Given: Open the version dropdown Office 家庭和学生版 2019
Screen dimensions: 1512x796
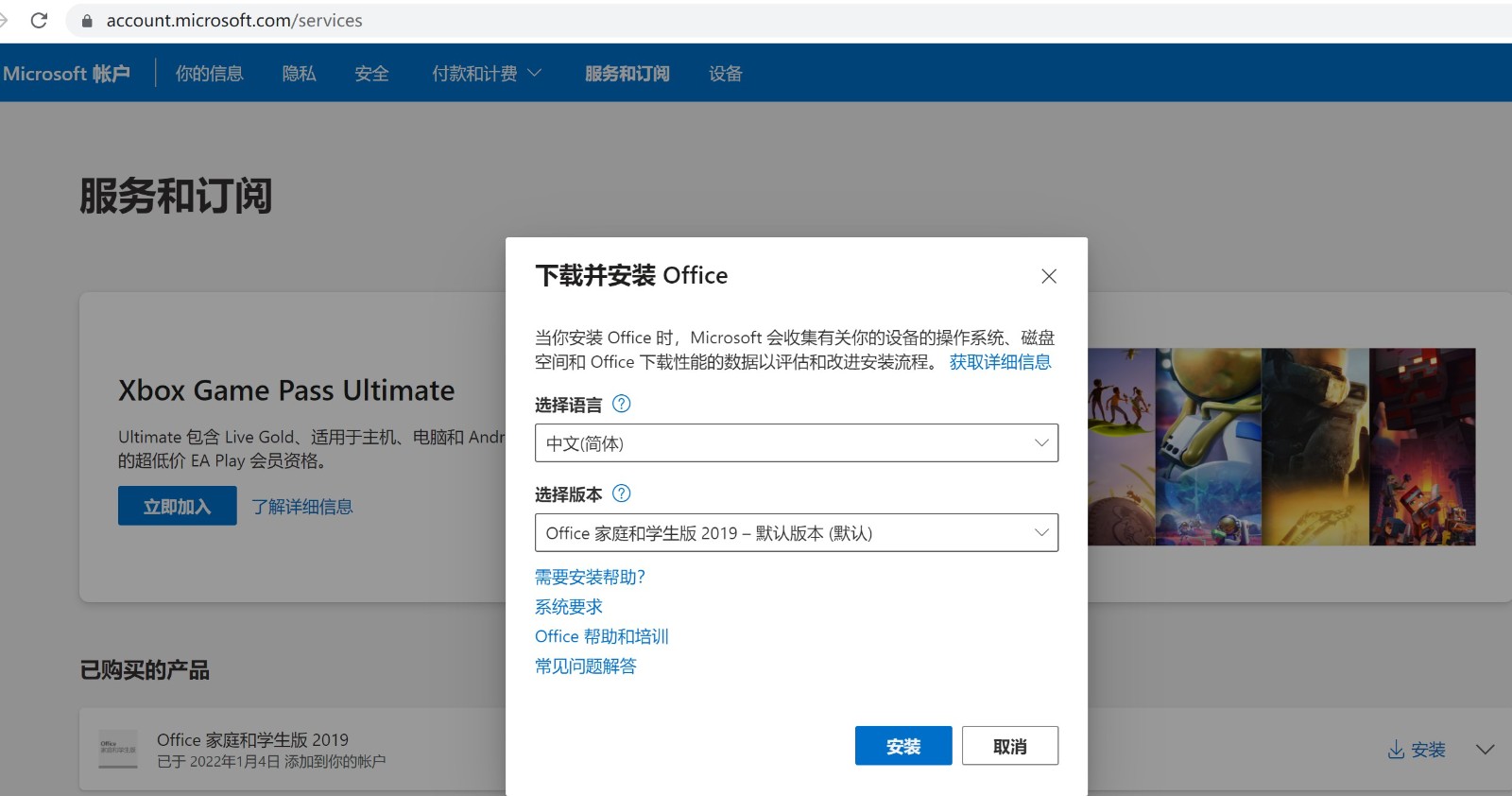Looking at the screenshot, I should pos(797,533).
